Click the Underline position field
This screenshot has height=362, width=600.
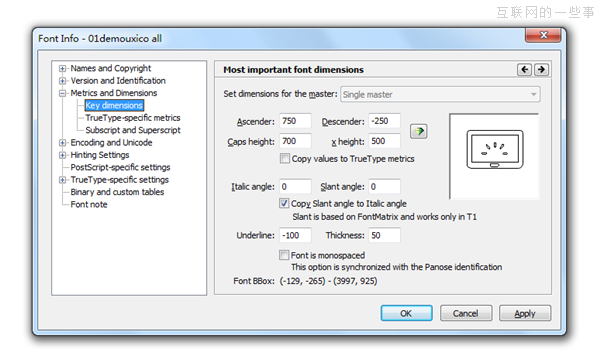[x=295, y=235]
